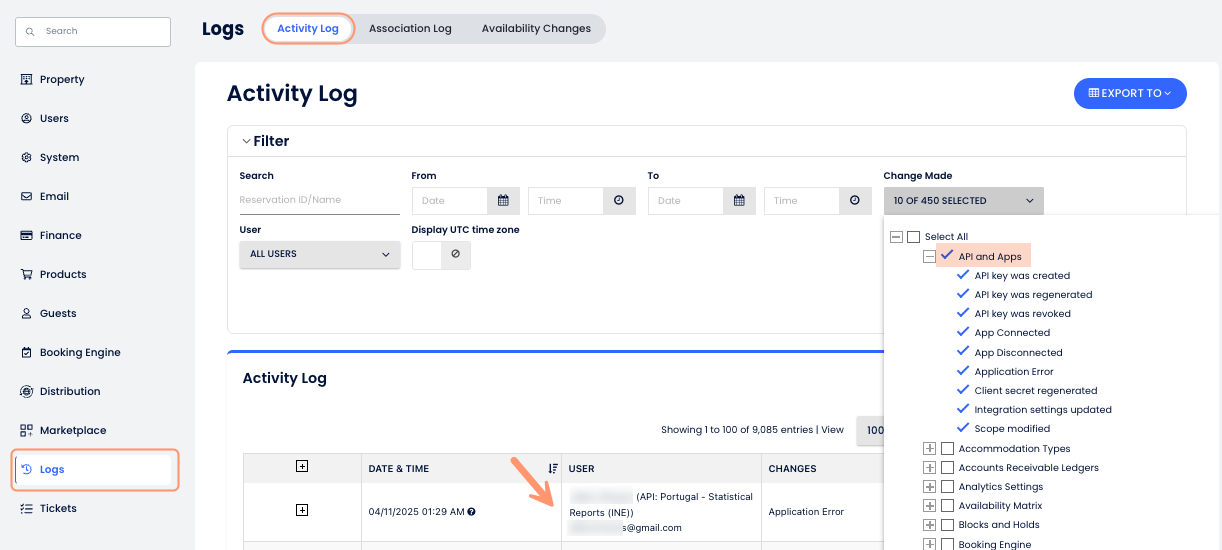The image size is (1222, 550).
Task: Uncheck App Disconnected option
Action: click(x=964, y=352)
